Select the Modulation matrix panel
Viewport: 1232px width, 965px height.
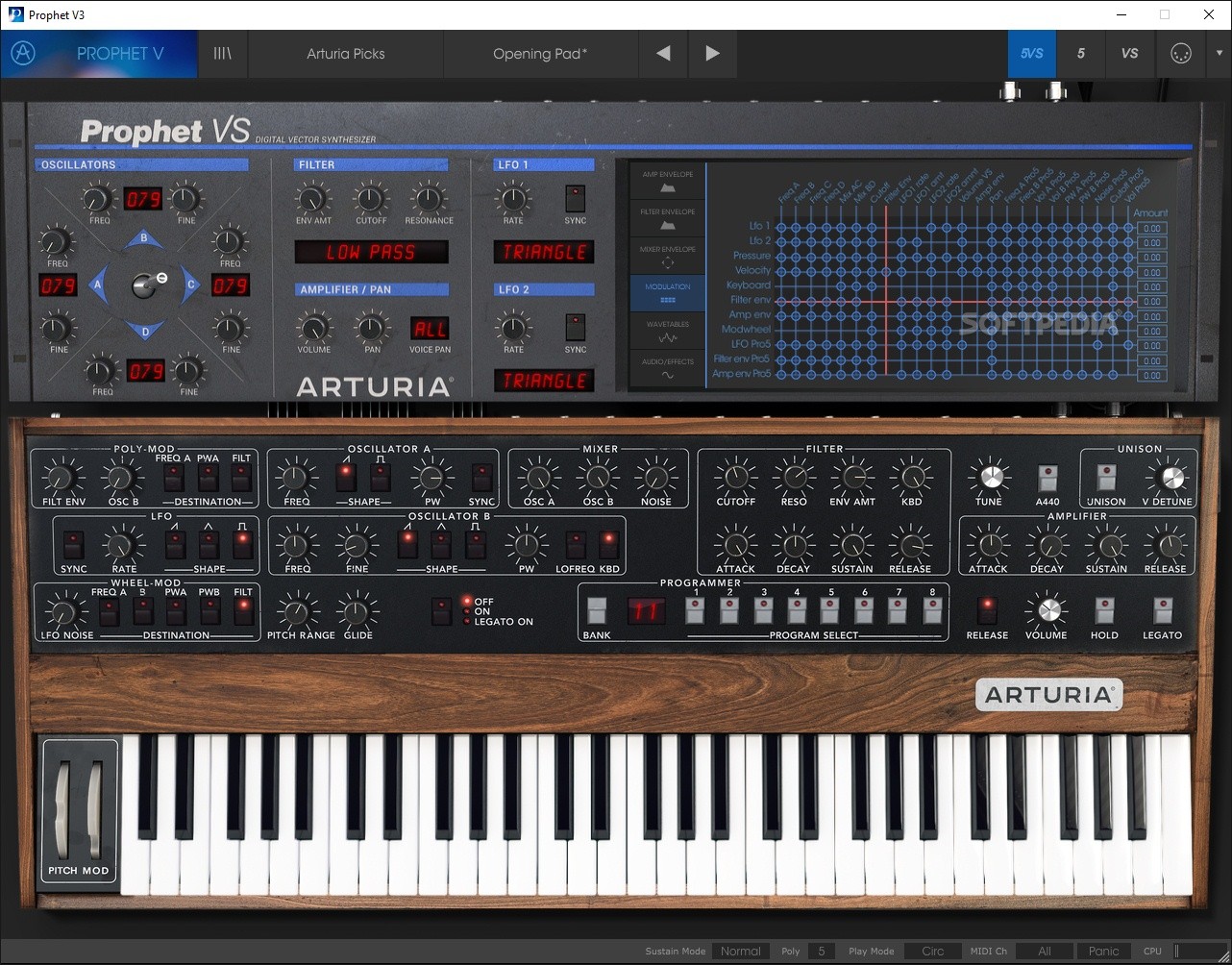coord(668,293)
